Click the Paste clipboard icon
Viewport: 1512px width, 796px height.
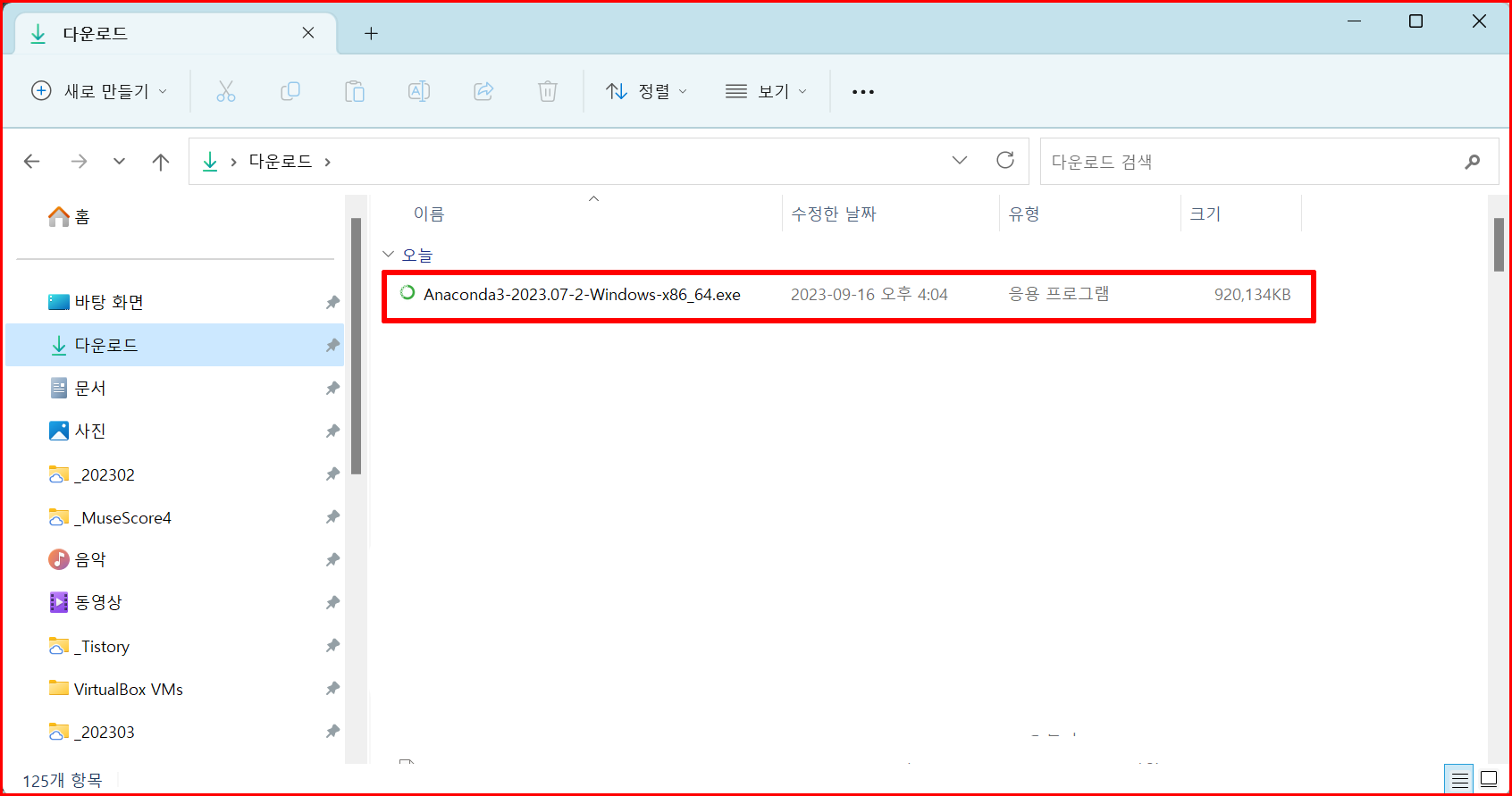coord(355,91)
